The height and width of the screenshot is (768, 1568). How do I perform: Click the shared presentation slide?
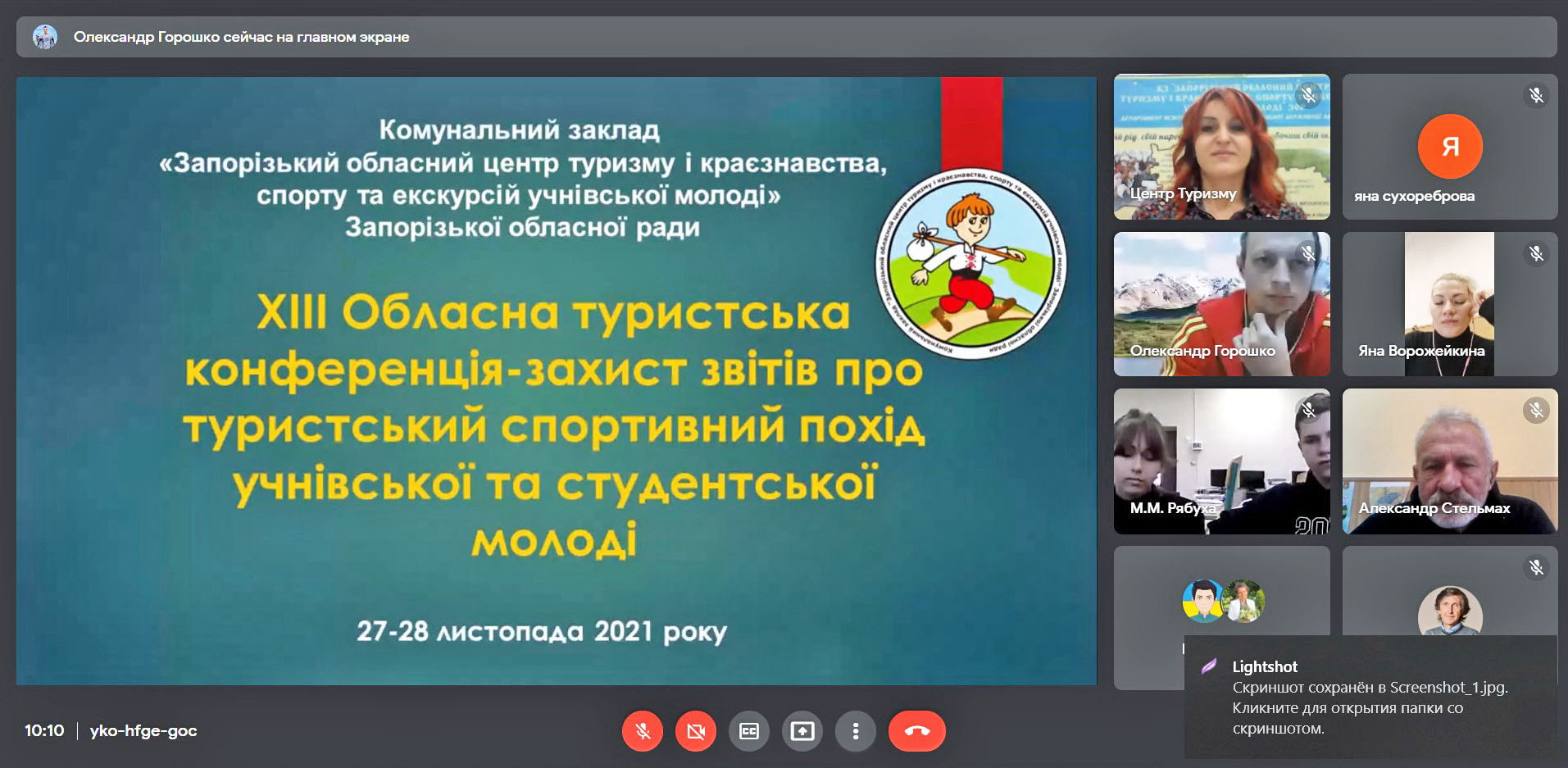click(556, 381)
